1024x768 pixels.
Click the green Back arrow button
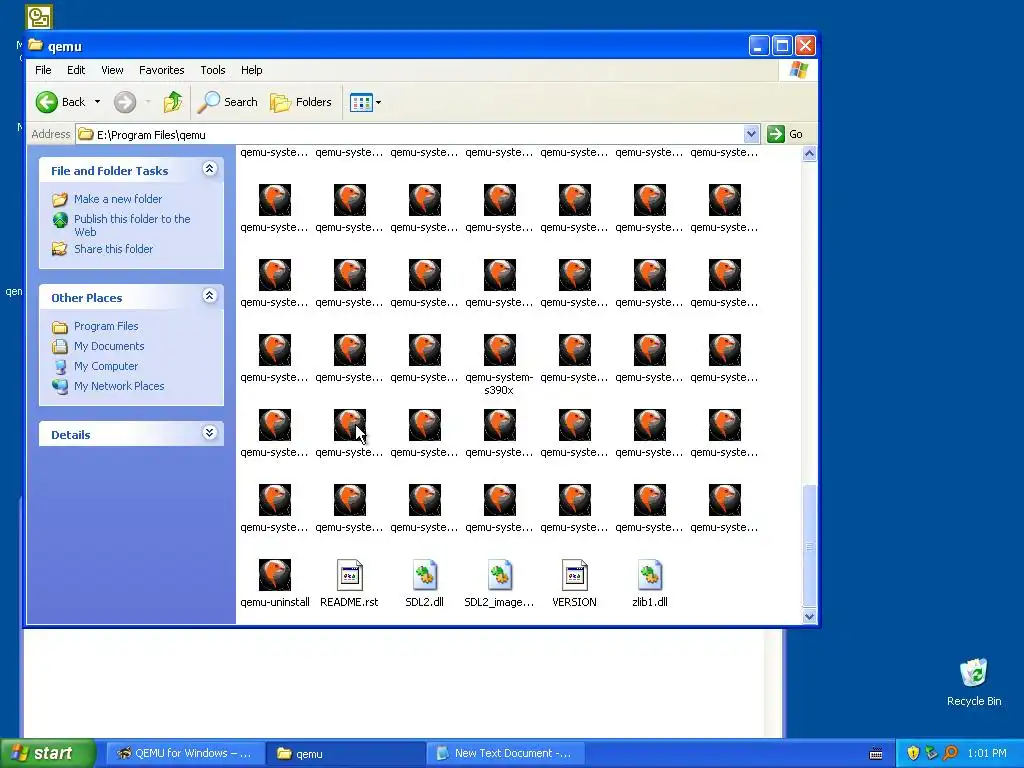coord(47,102)
